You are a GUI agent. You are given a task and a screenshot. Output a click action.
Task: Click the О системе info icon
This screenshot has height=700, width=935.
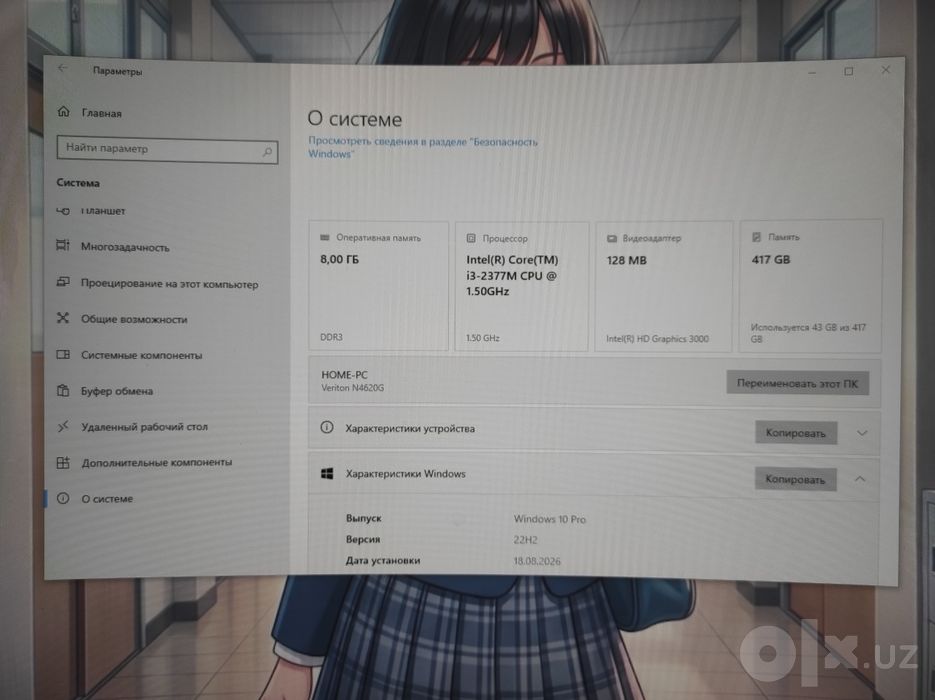pos(63,498)
